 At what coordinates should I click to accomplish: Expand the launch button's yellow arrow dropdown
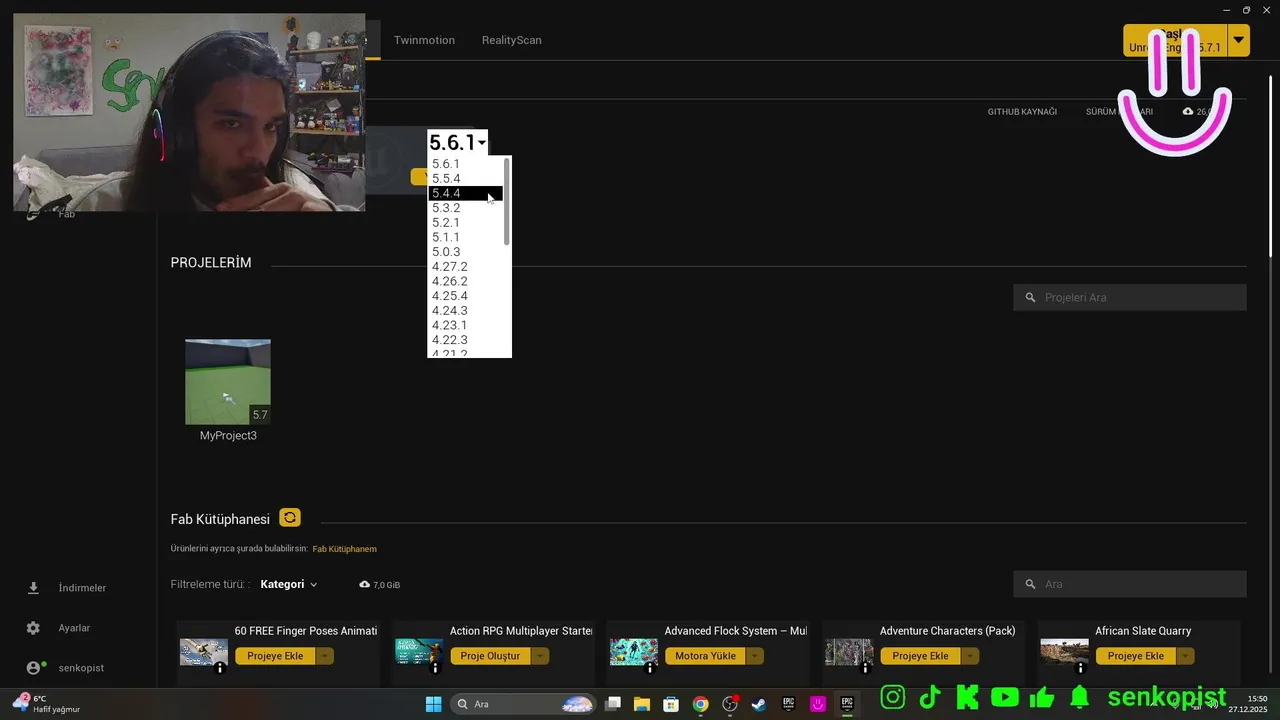tap(1239, 40)
